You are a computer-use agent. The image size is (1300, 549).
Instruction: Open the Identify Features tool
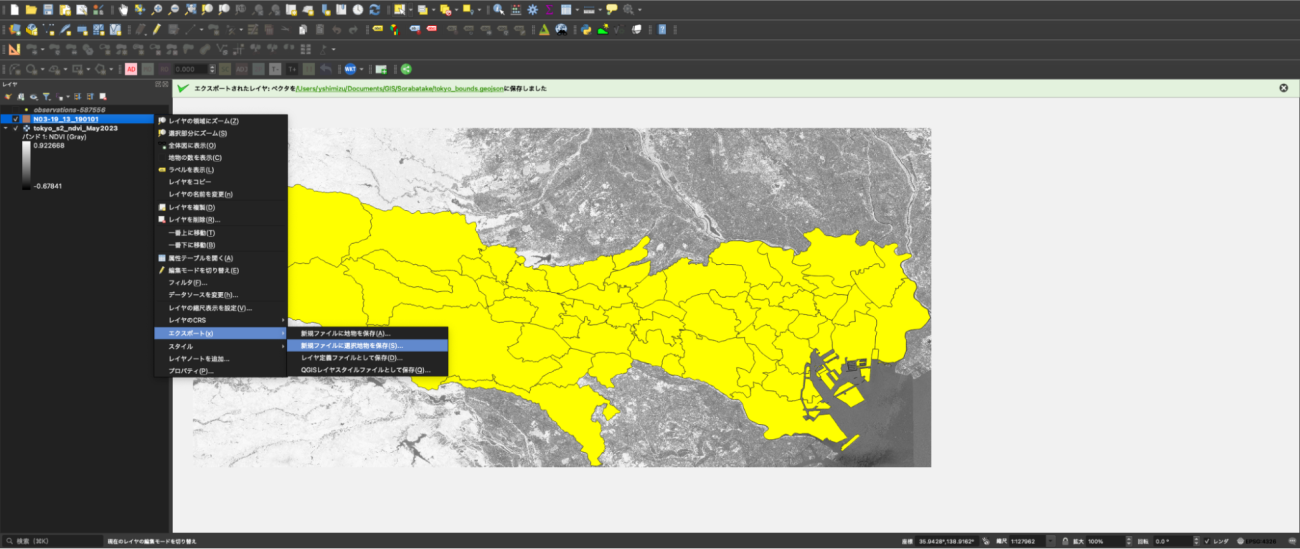pyautogui.click(x=498, y=9)
